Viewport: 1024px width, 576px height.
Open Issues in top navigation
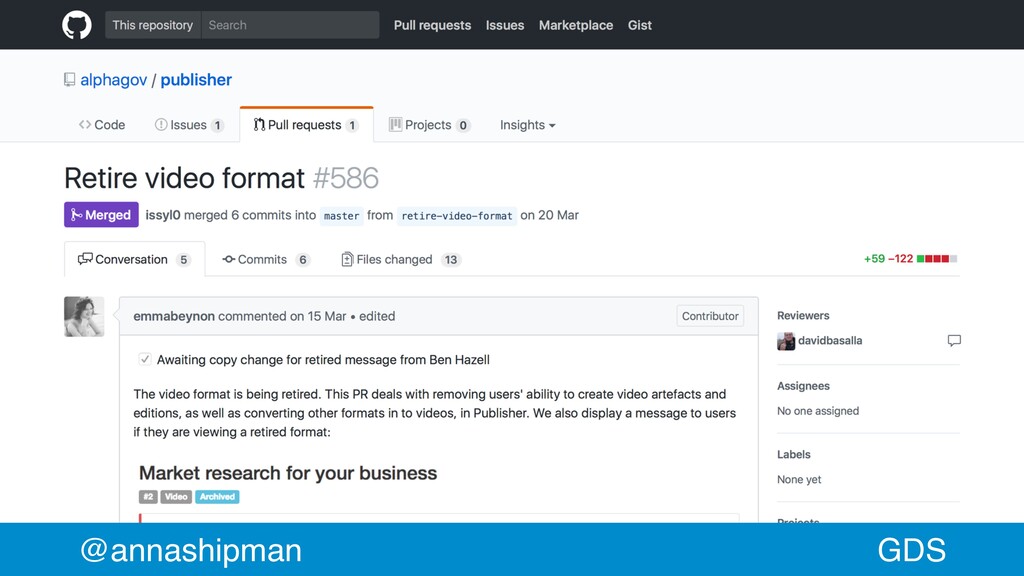[x=505, y=25]
